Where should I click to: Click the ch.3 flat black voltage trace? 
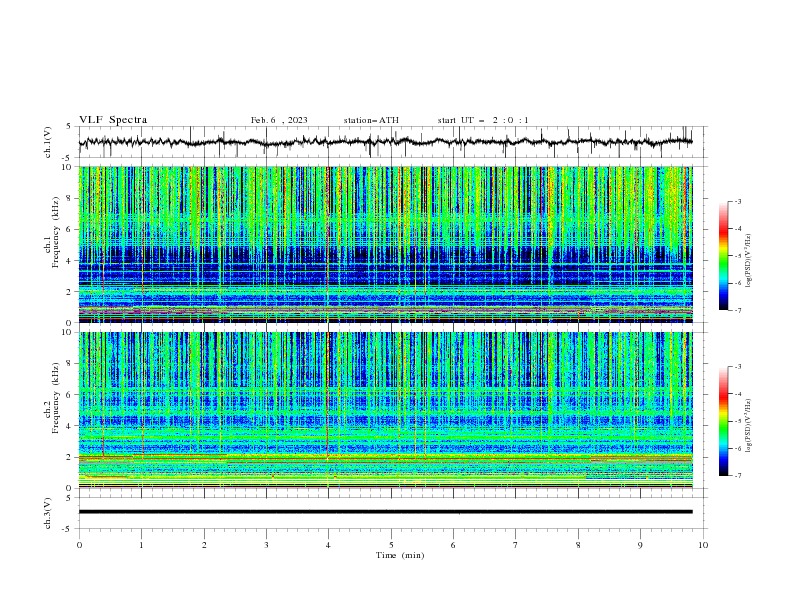coord(385,512)
